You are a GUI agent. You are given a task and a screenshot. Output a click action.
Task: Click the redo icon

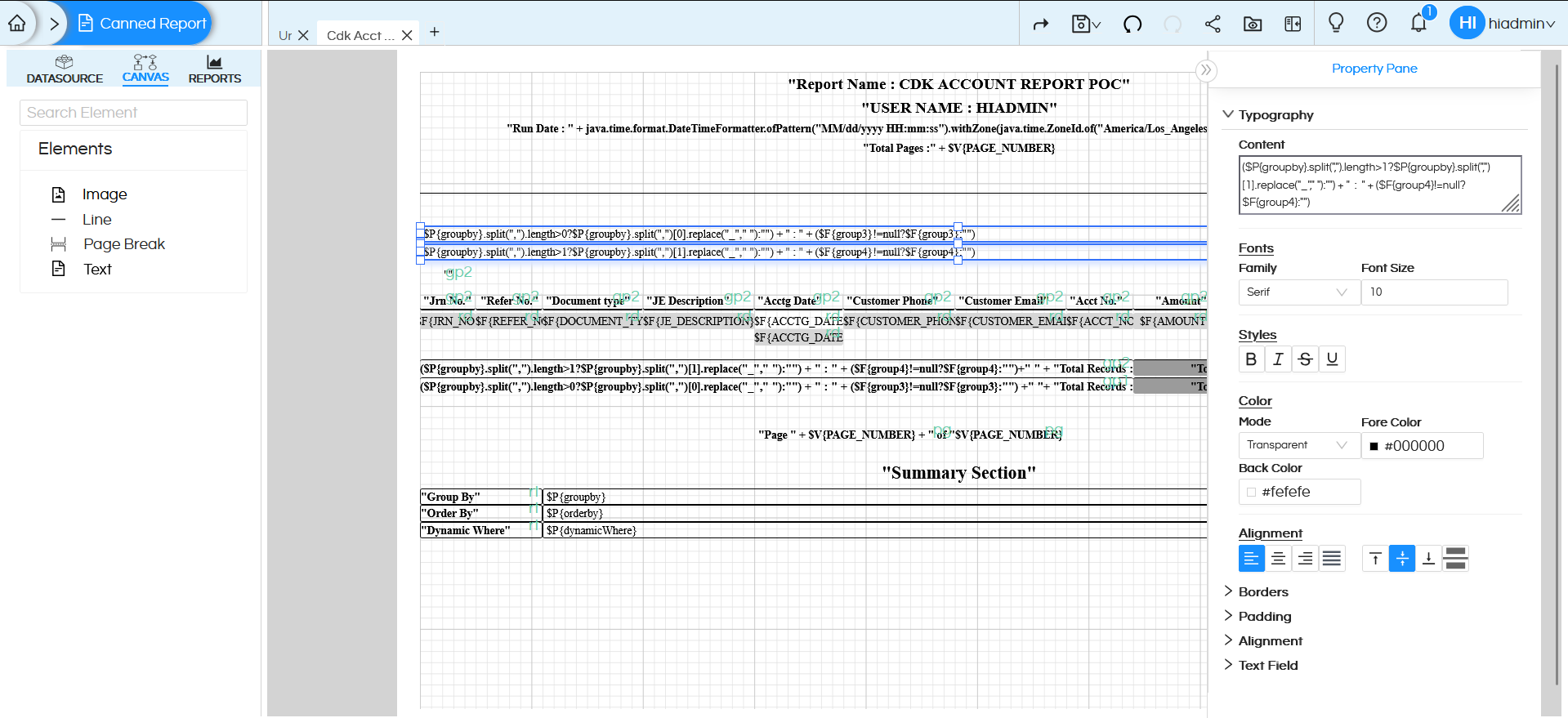(x=1173, y=25)
